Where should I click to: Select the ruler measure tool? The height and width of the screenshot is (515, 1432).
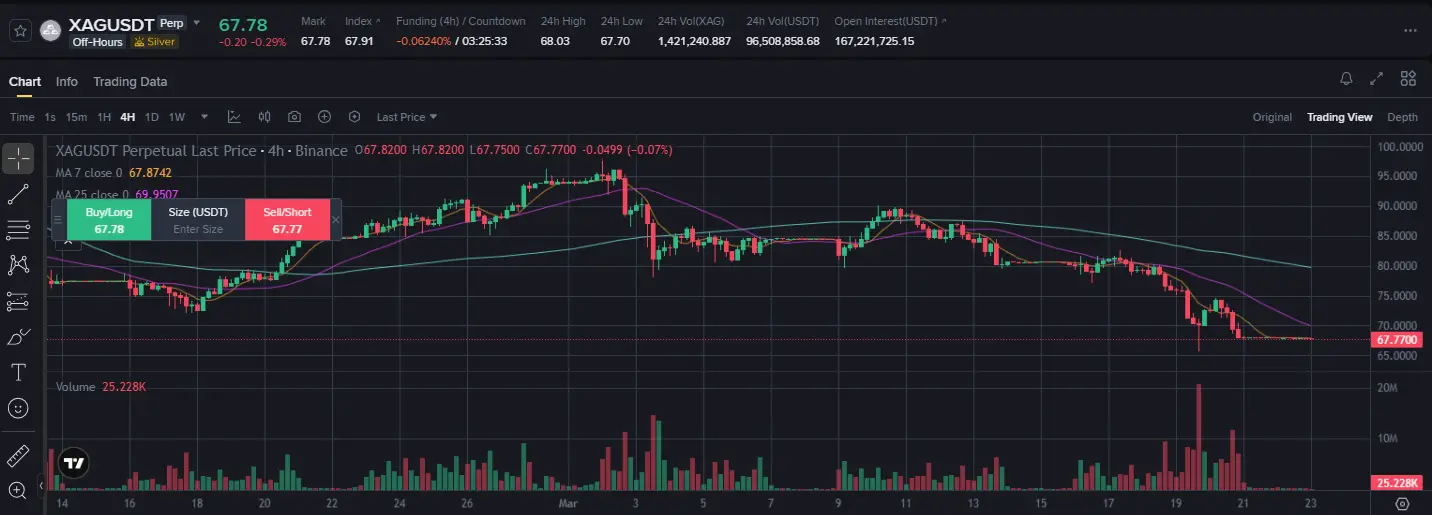pos(18,457)
